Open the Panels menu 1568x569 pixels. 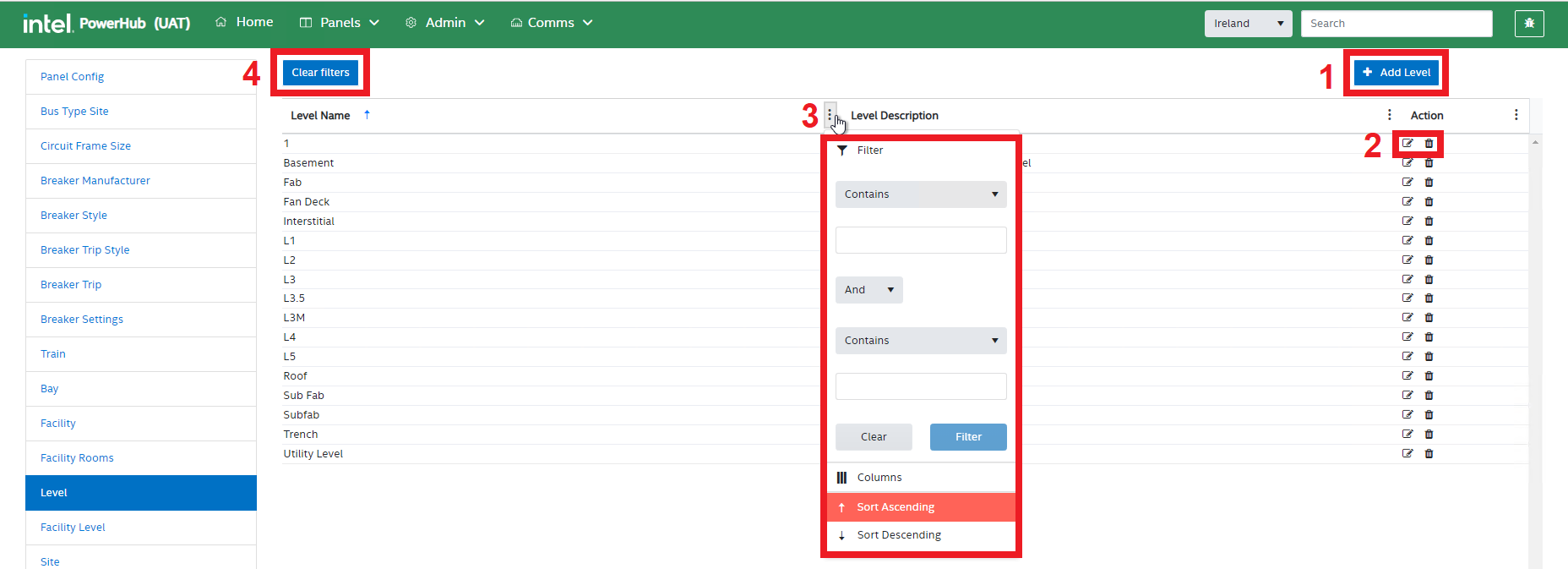pos(340,23)
